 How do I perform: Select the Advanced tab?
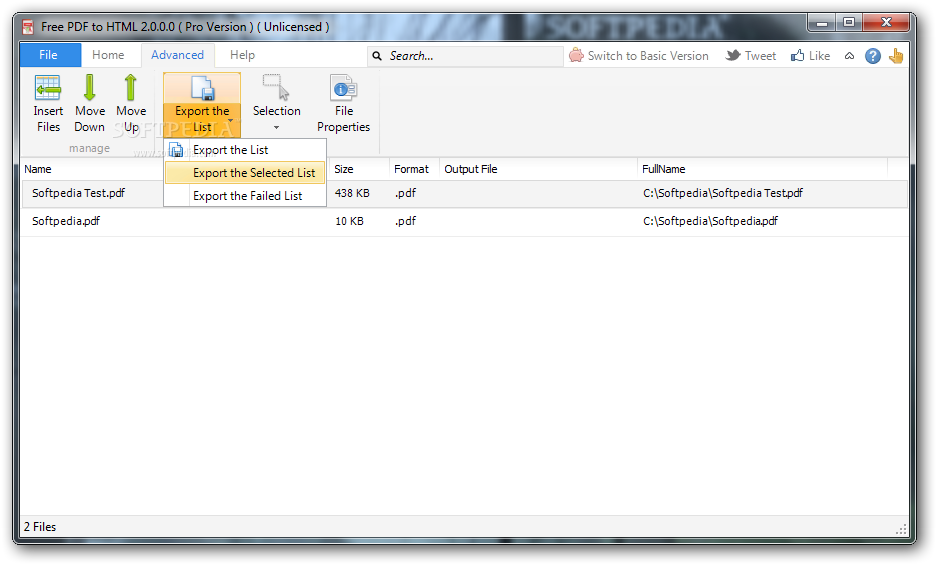click(x=177, y=55)
